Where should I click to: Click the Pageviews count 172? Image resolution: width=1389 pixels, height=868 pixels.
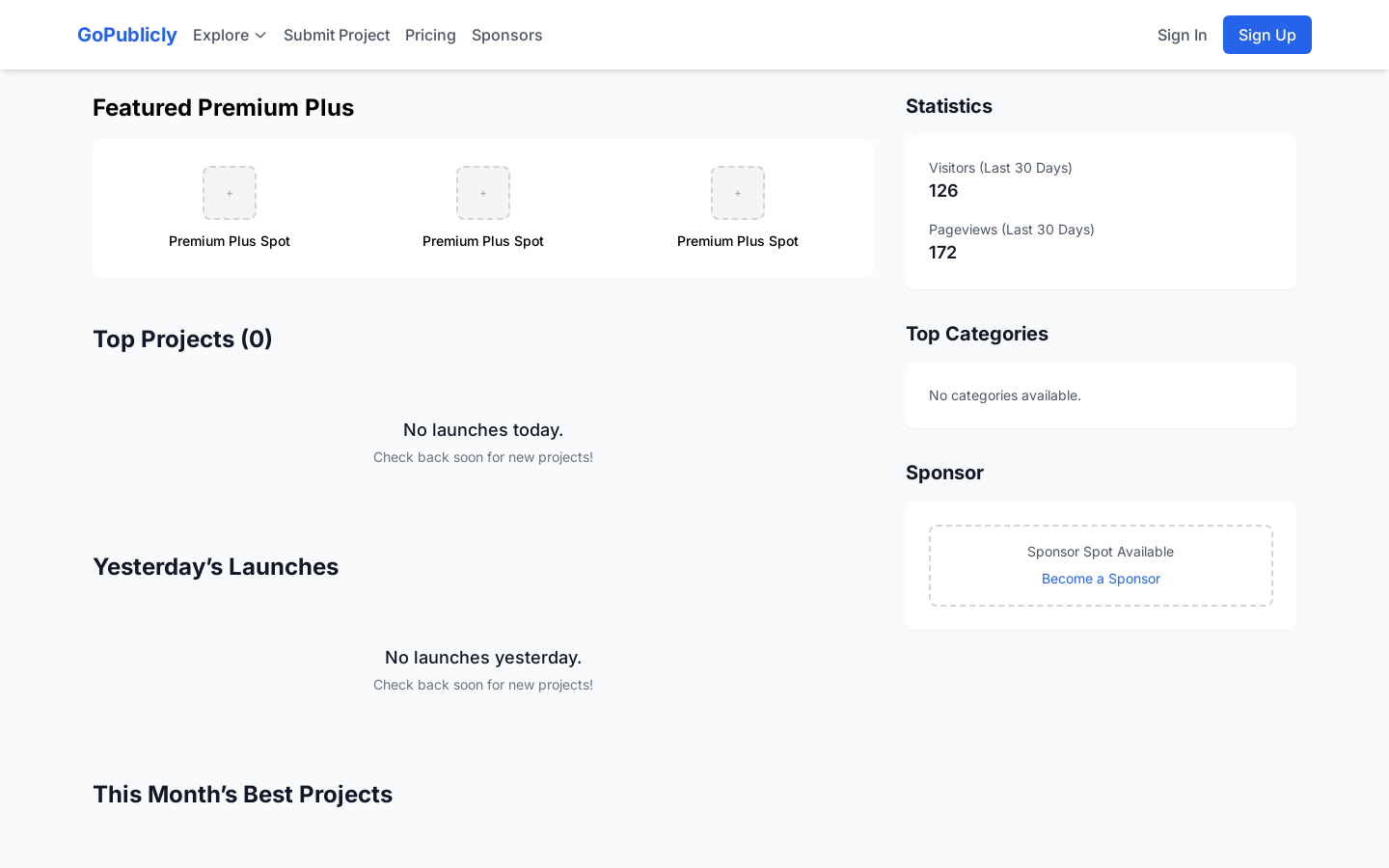click(943, 253)
